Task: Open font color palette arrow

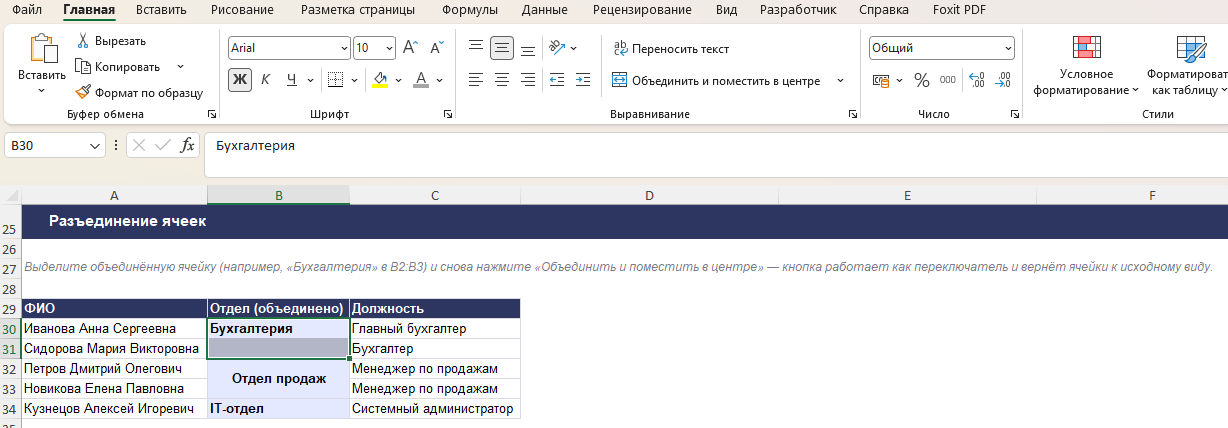Action: [441, 80]
